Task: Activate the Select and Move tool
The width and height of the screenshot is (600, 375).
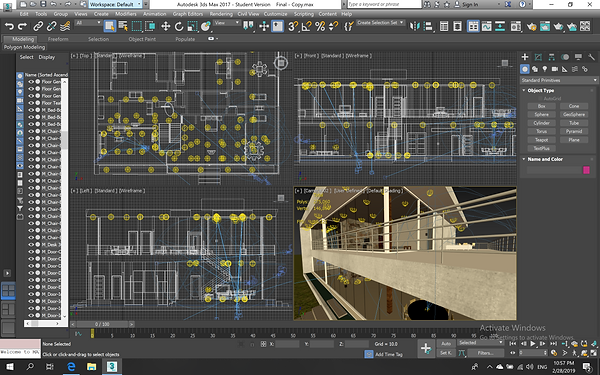Action: pyautogui.click(x=165, y=26)
